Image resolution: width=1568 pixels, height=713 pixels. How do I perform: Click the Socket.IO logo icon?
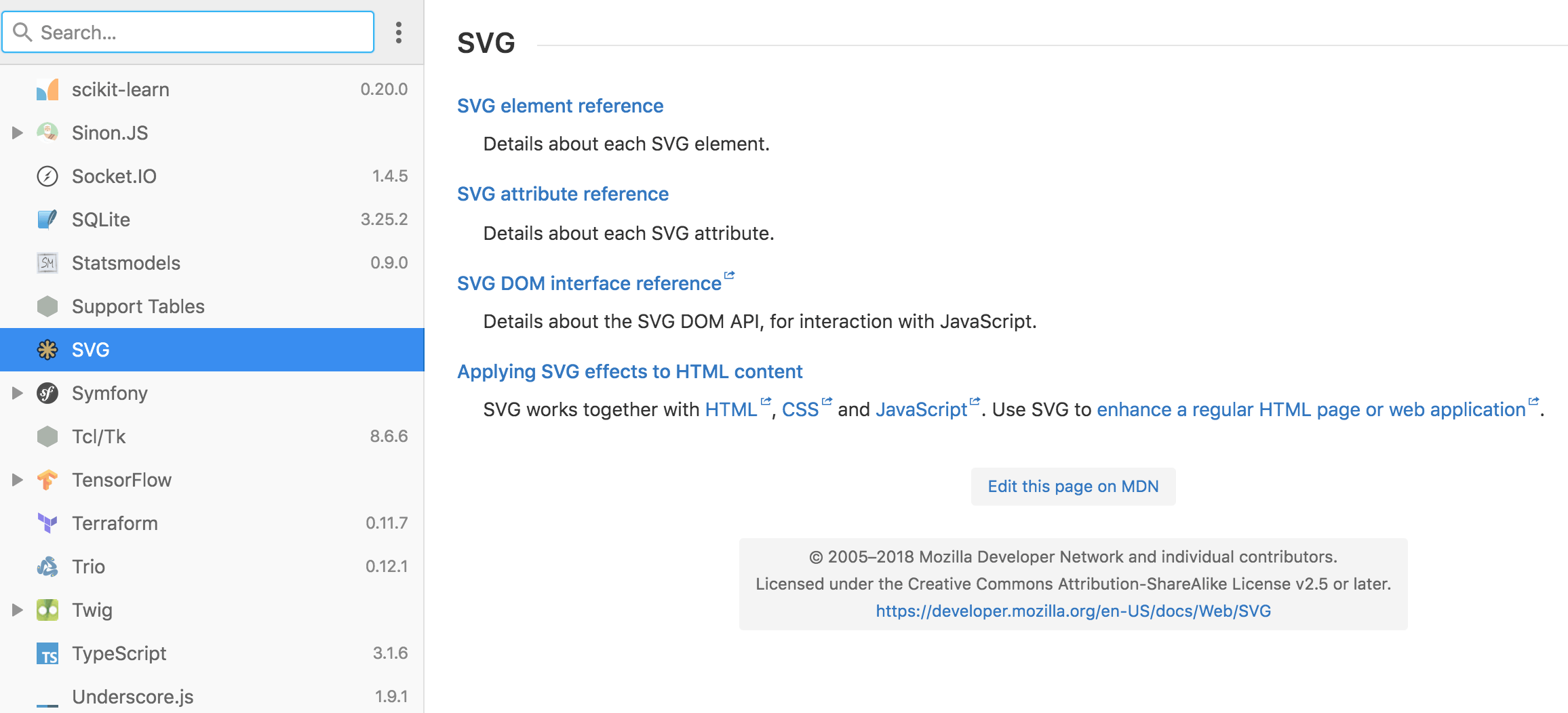[47, 176]
